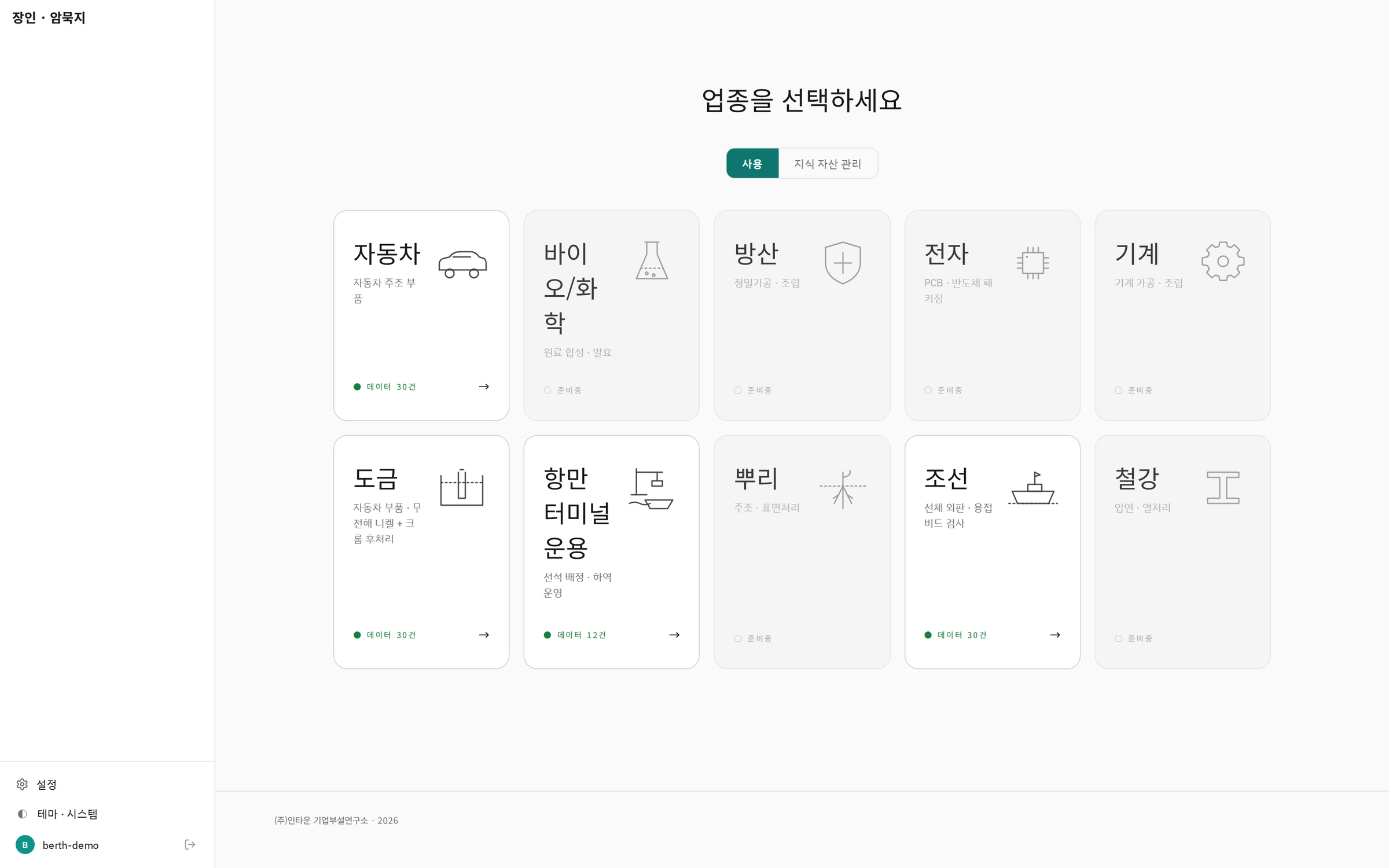Open 설정 from the sidebar
This screenshot has height=868, width=1389.
pos(46,785)
